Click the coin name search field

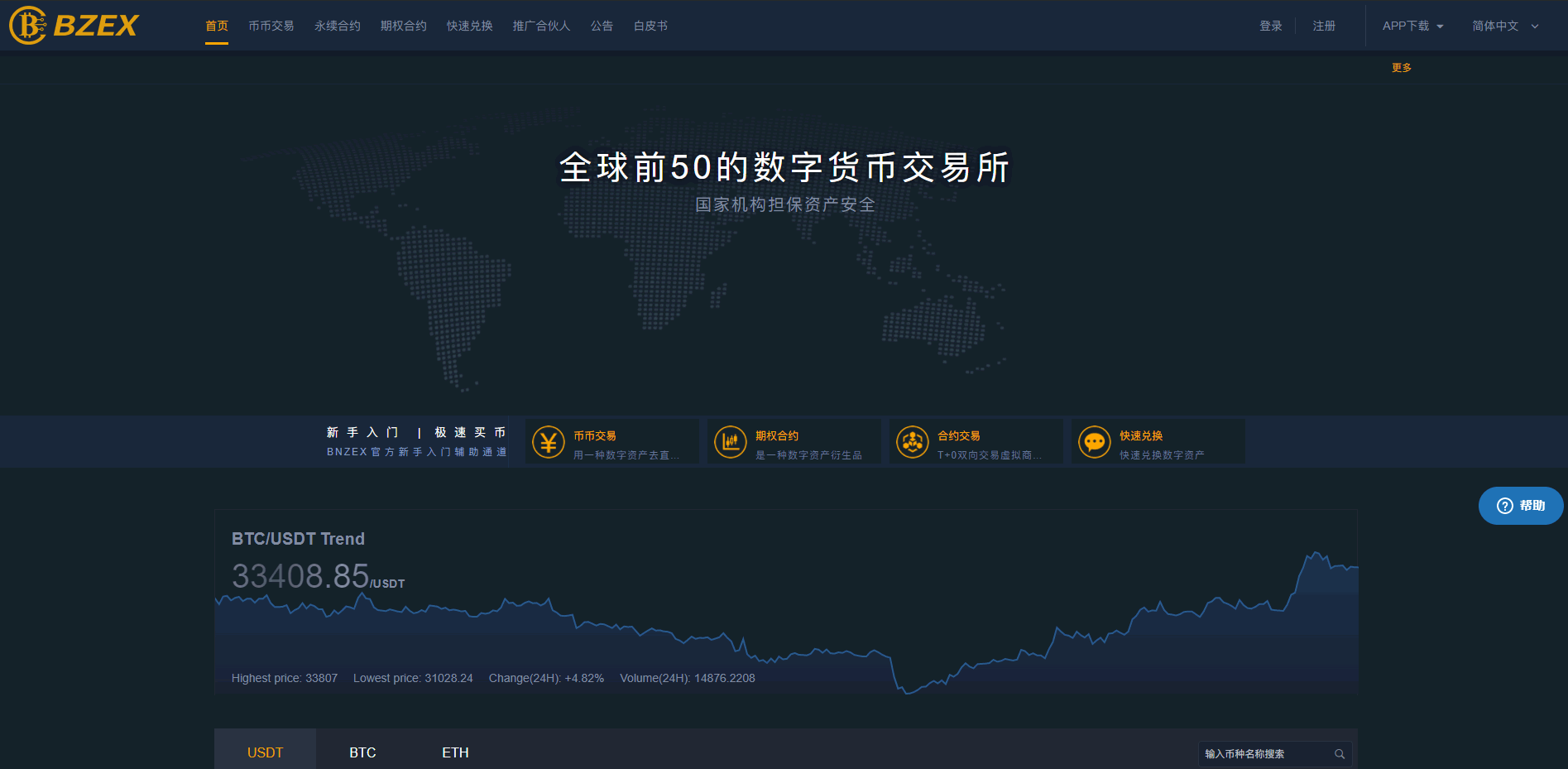click(1264, 754)
